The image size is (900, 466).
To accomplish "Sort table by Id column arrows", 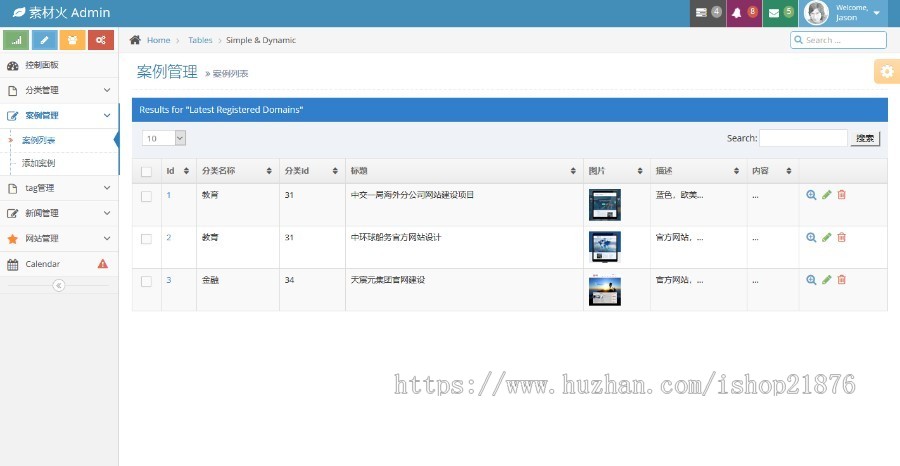I will [x=186, y=171].
